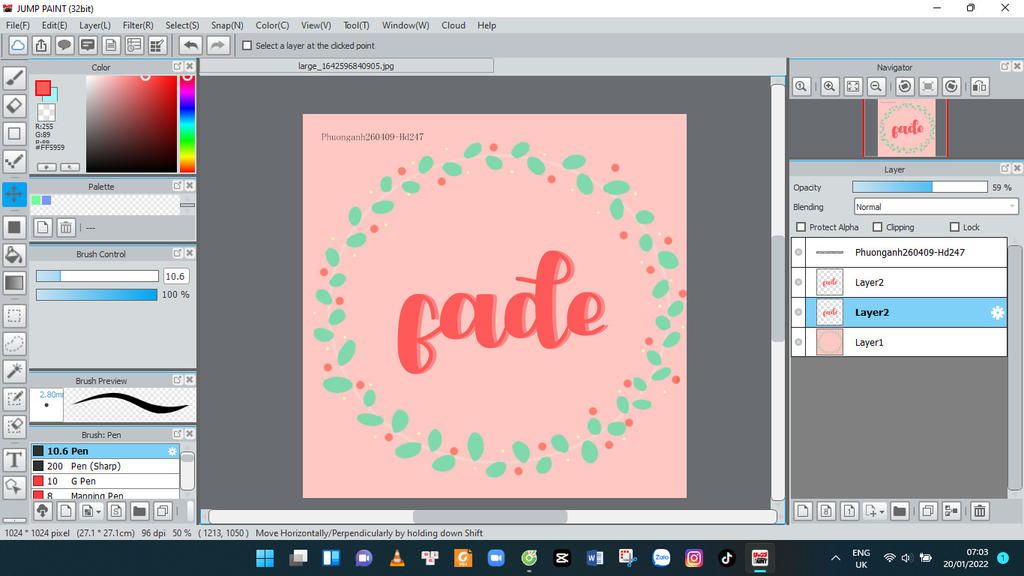1024x576 pixels.
Task: Click the brush size value field 10.6
Action: point(176,276)
